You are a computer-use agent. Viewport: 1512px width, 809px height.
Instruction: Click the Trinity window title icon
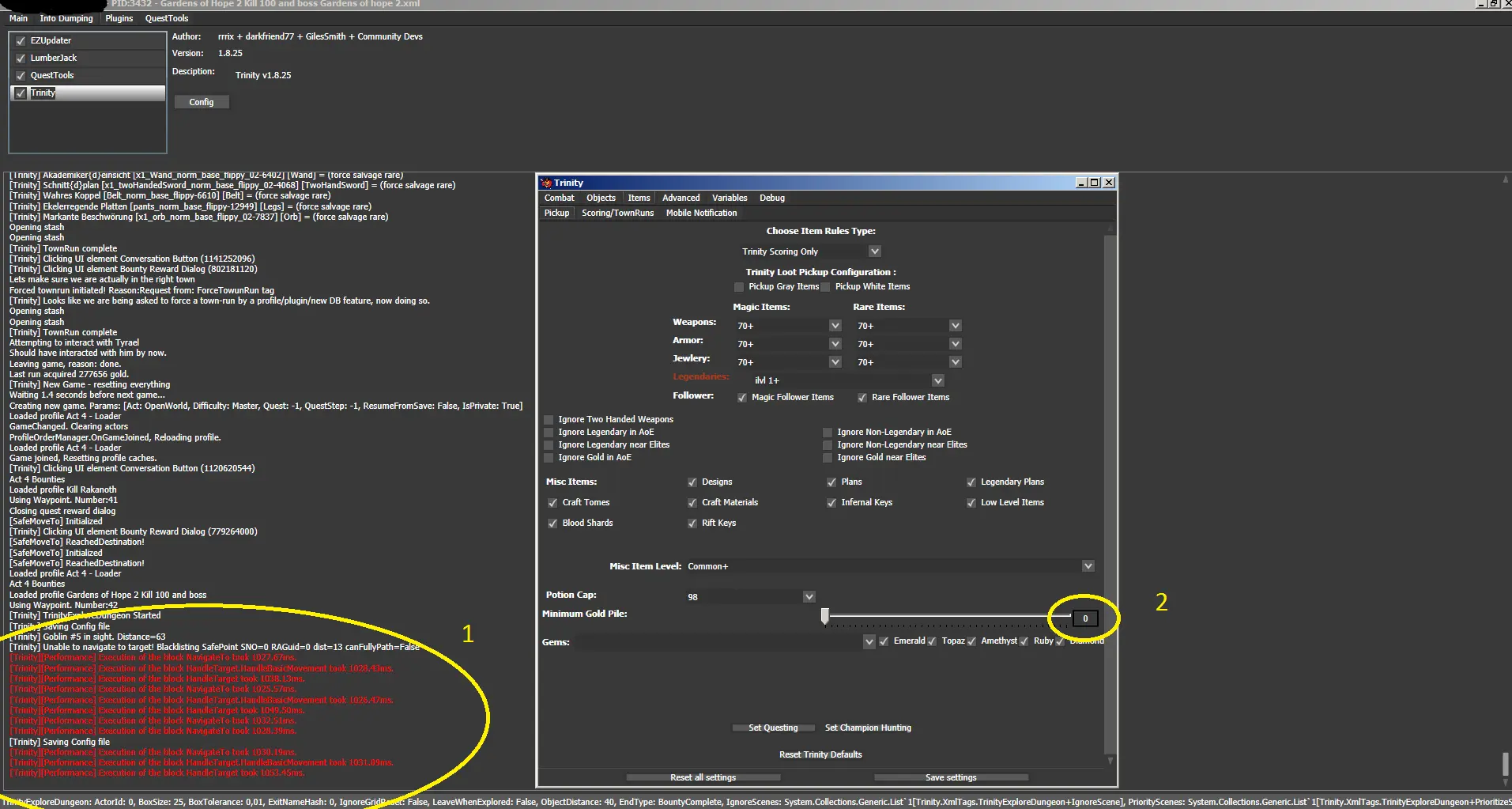tap(545, 183)
